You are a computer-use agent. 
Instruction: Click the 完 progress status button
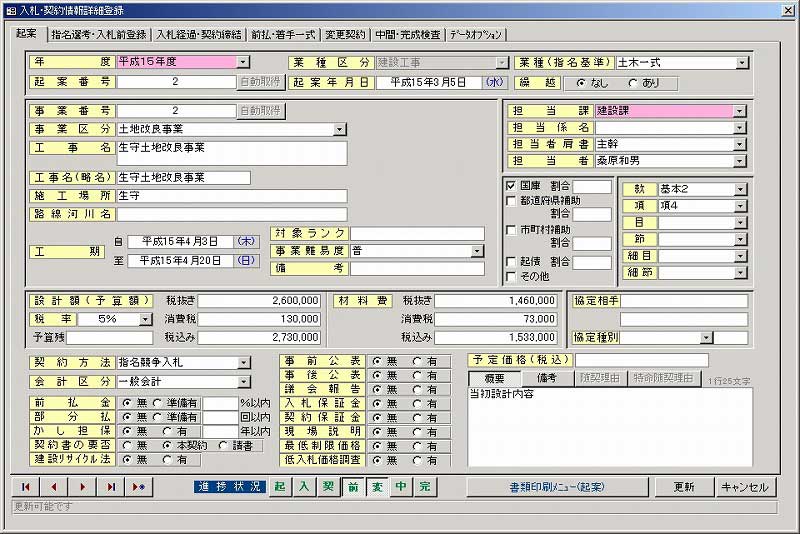425,487
